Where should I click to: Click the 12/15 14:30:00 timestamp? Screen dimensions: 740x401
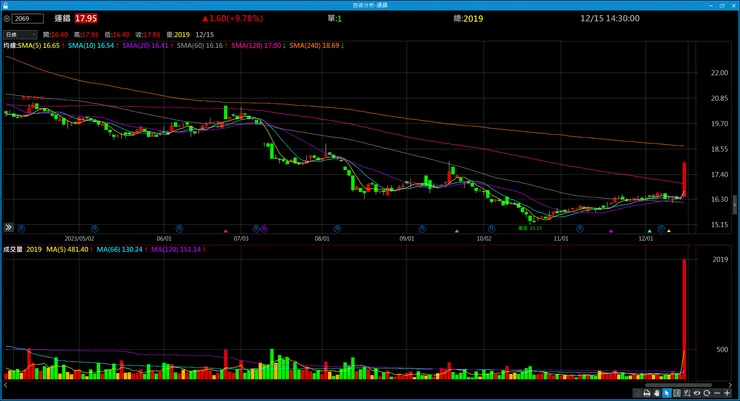[x=610, y=18]
